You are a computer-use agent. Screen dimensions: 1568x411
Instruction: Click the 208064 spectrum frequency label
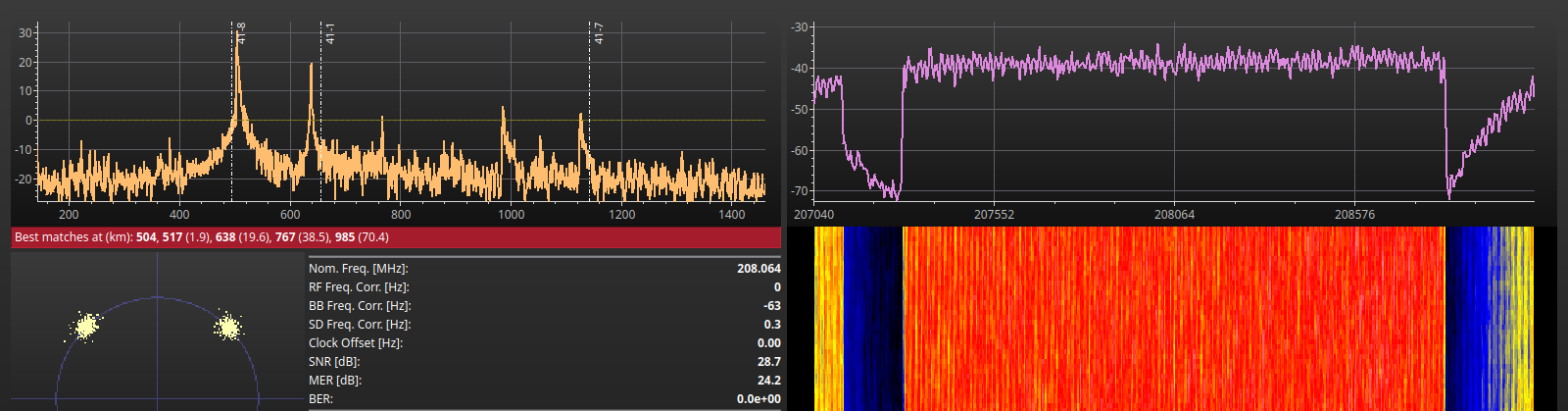click(1174, 214)
